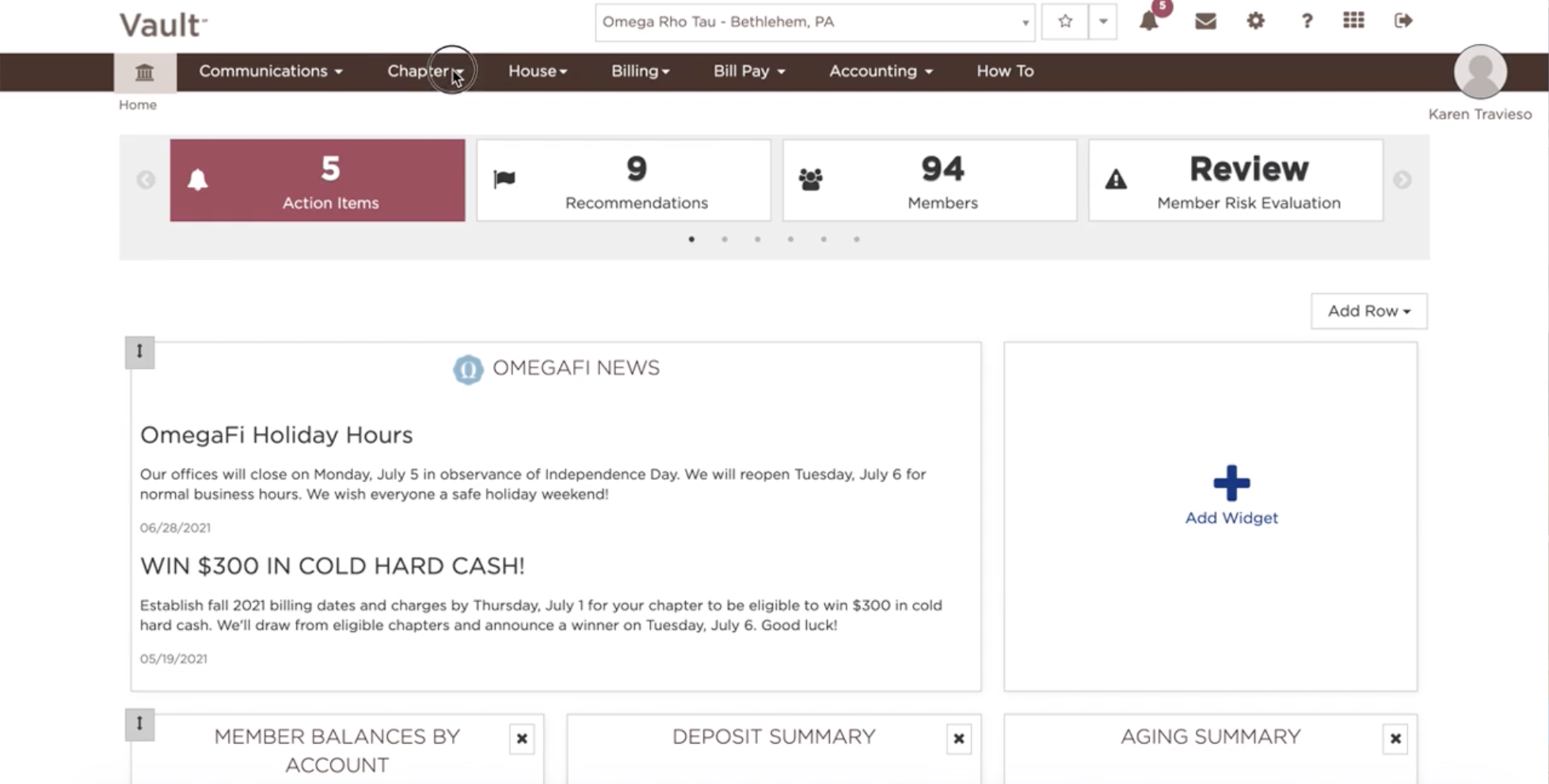The image size is (1549, 784).
Task: Select the third carousel page dot
Action: (758, 239)
